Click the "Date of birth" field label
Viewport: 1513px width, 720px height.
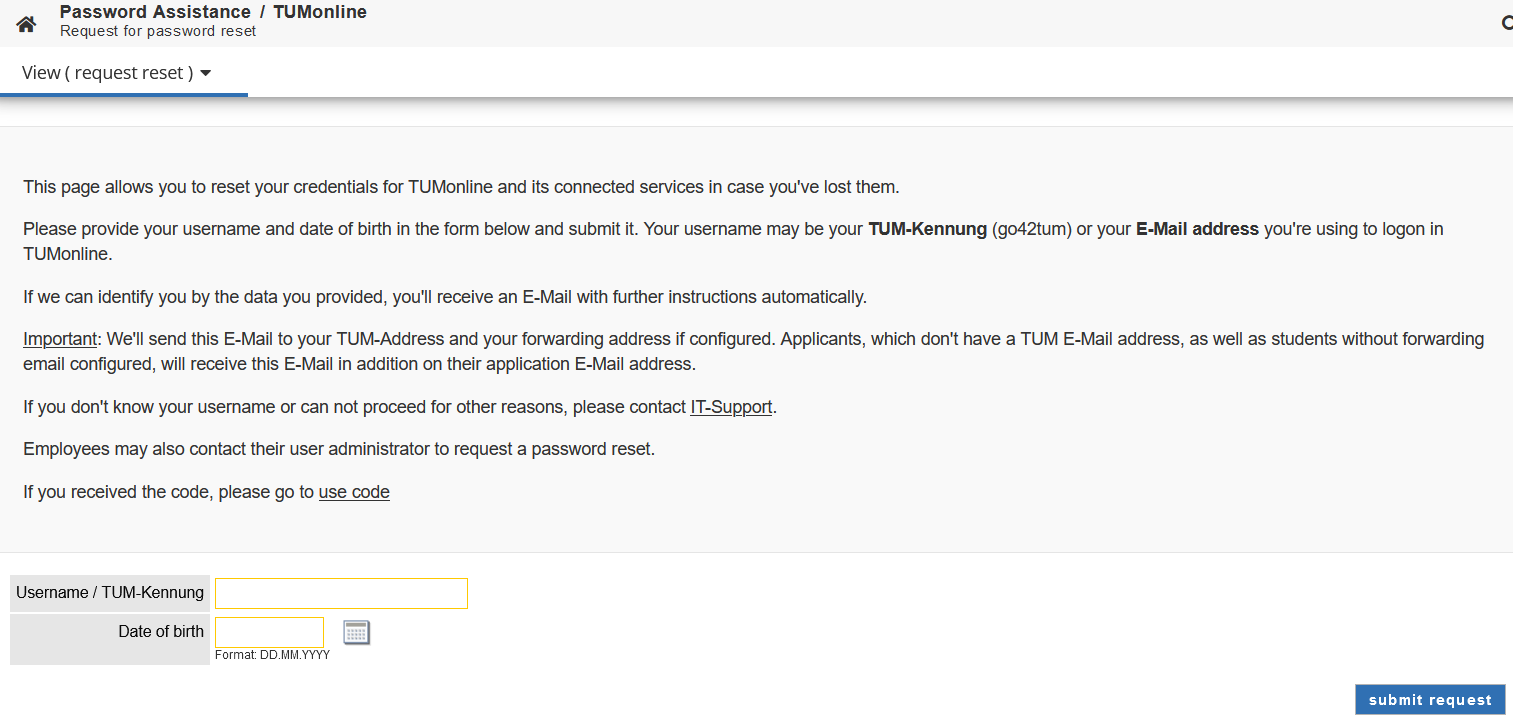click(161, 632)
